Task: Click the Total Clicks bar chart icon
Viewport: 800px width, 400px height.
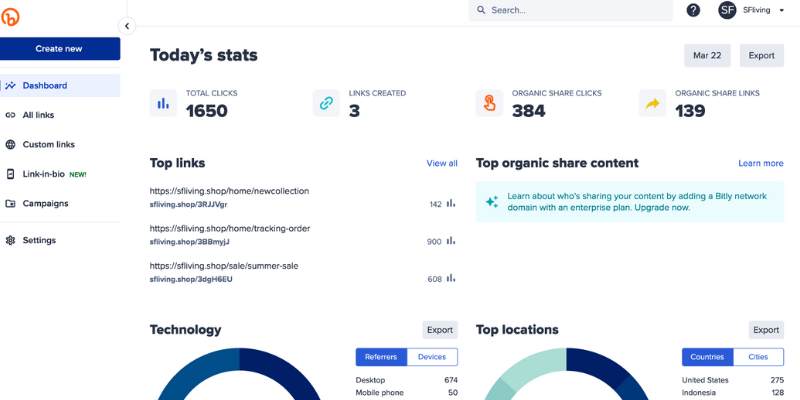Action: point(163,104)
